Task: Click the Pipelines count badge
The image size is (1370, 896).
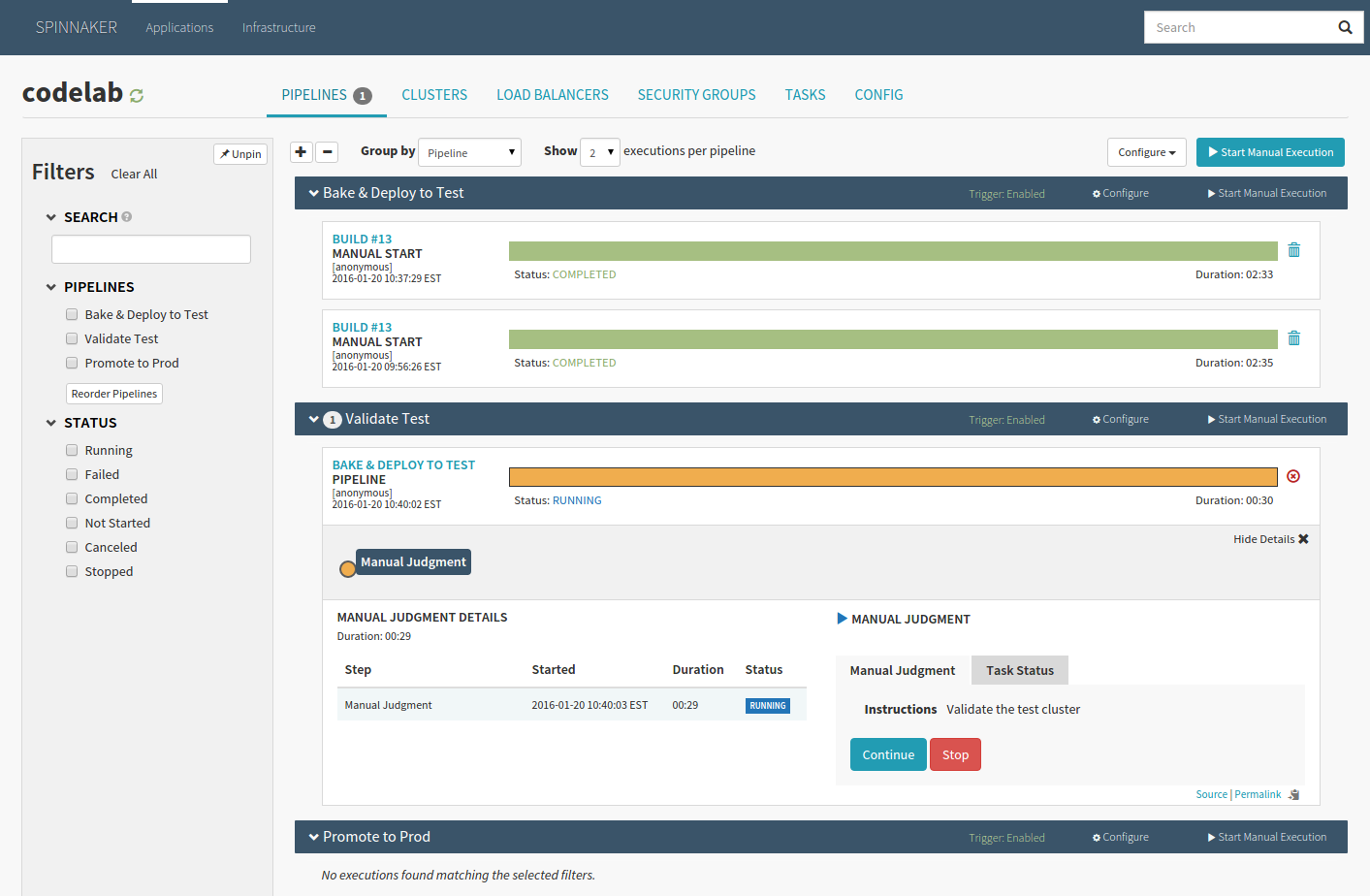Action: [x=363, y=96]
